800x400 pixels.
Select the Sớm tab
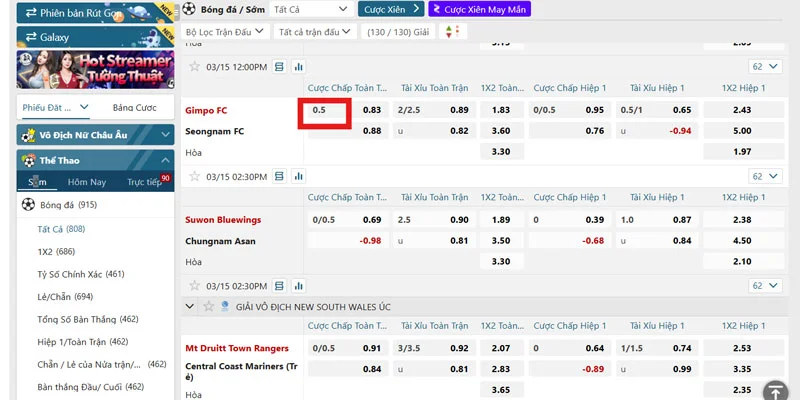(x=37, y=182)
